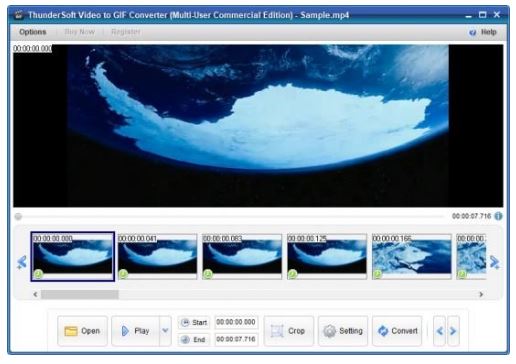Click the right blue arrow beside thumbnails
The height and width of the screenshot is (364, 516).
pos(494,262)
